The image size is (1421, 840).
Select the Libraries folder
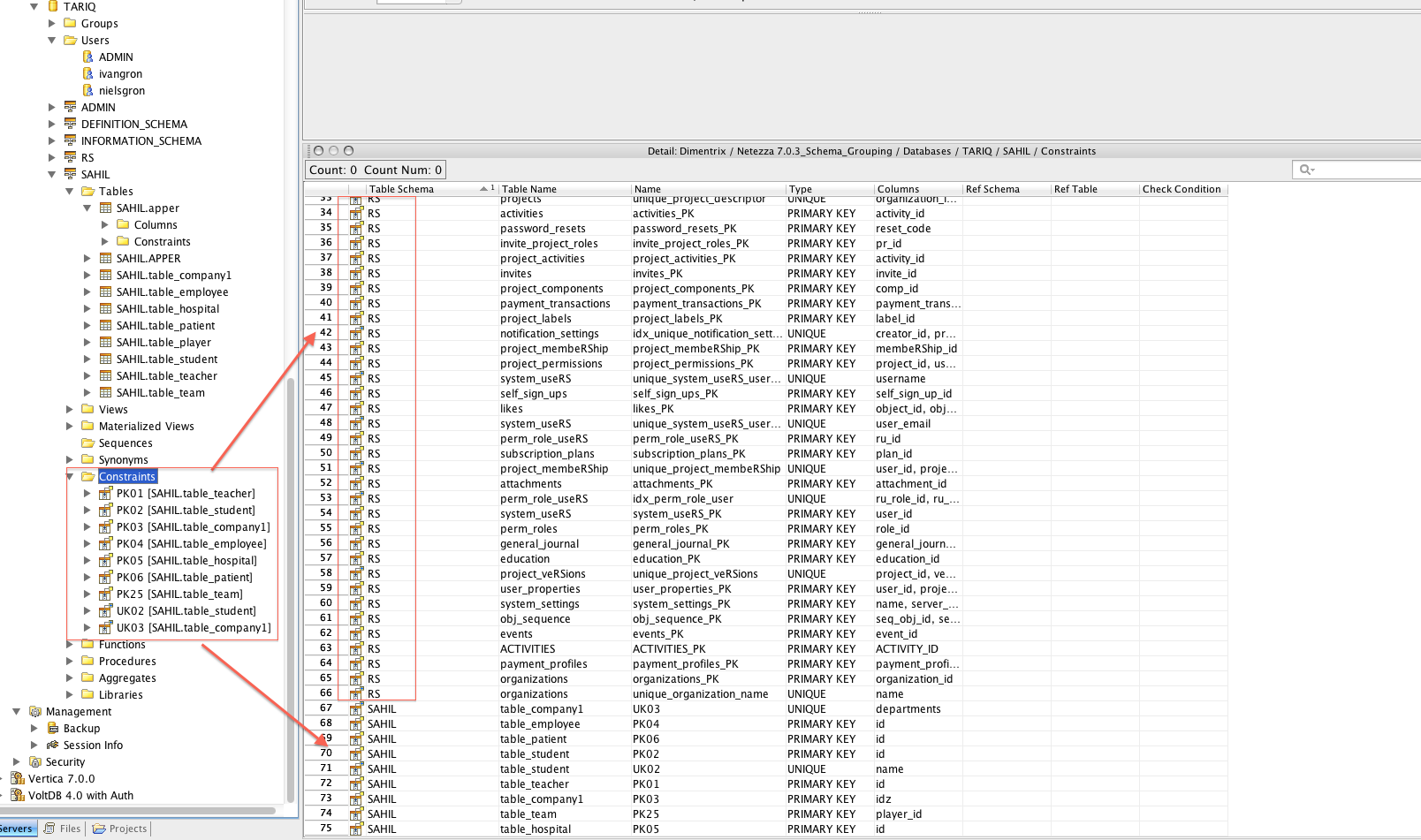[x=120, y=694]
